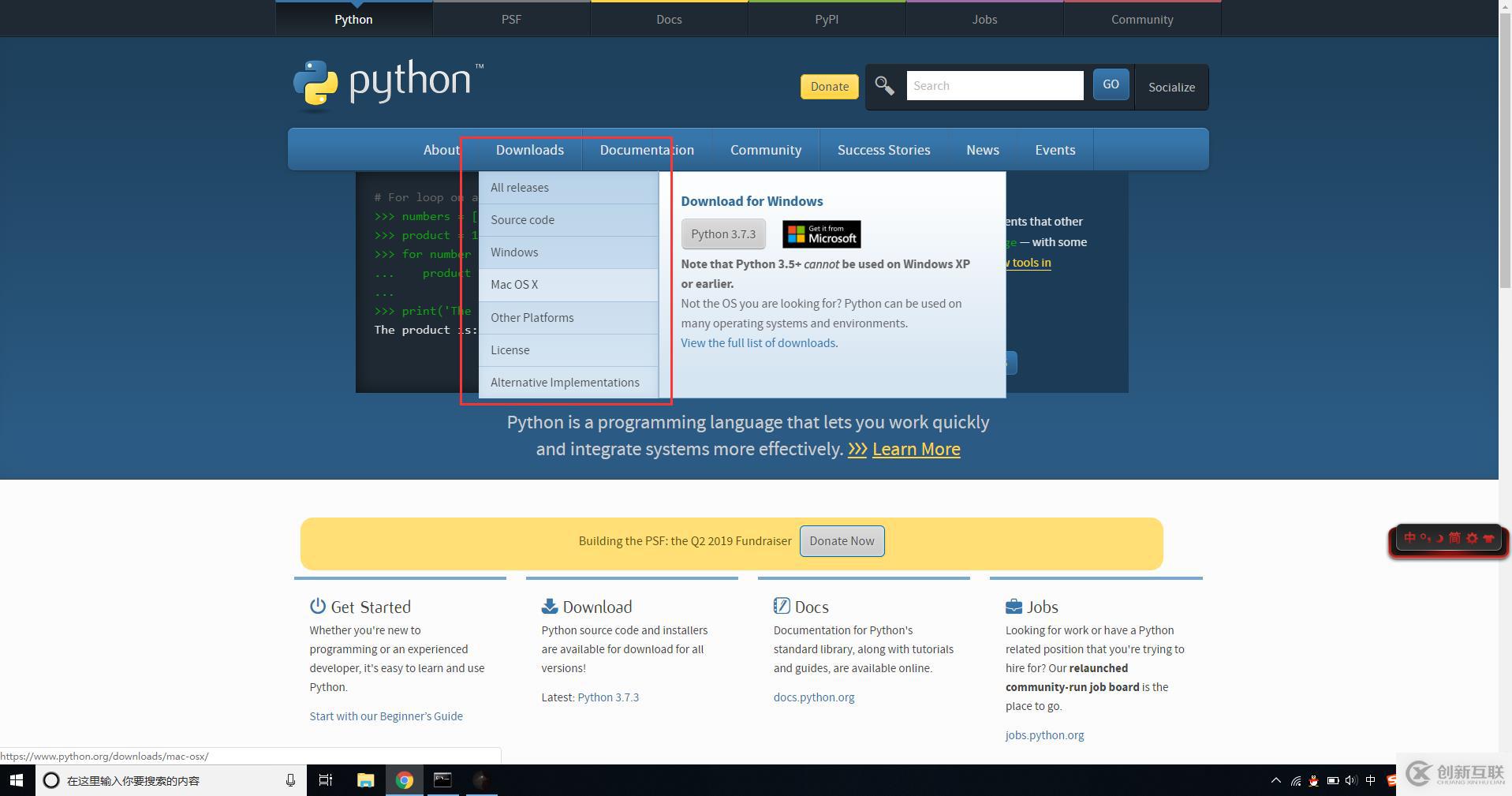Image resolution: width=1512 pixels, height=796 pixels.
Task: Toggle punctuation mode on the IME toolbar
Action: click(1425, 538)
